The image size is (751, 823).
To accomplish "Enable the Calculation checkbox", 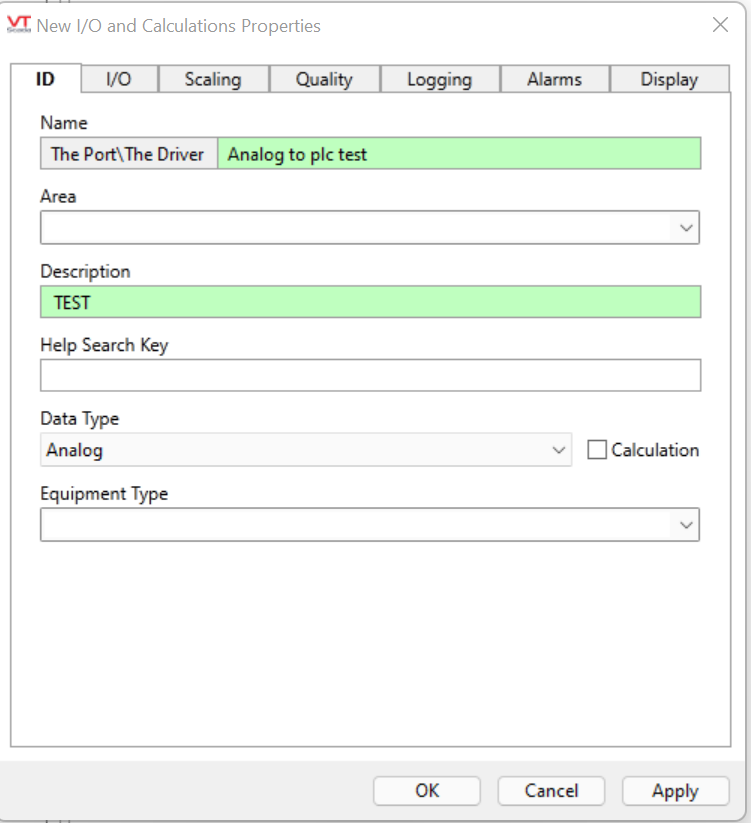I will pos(597,450).
